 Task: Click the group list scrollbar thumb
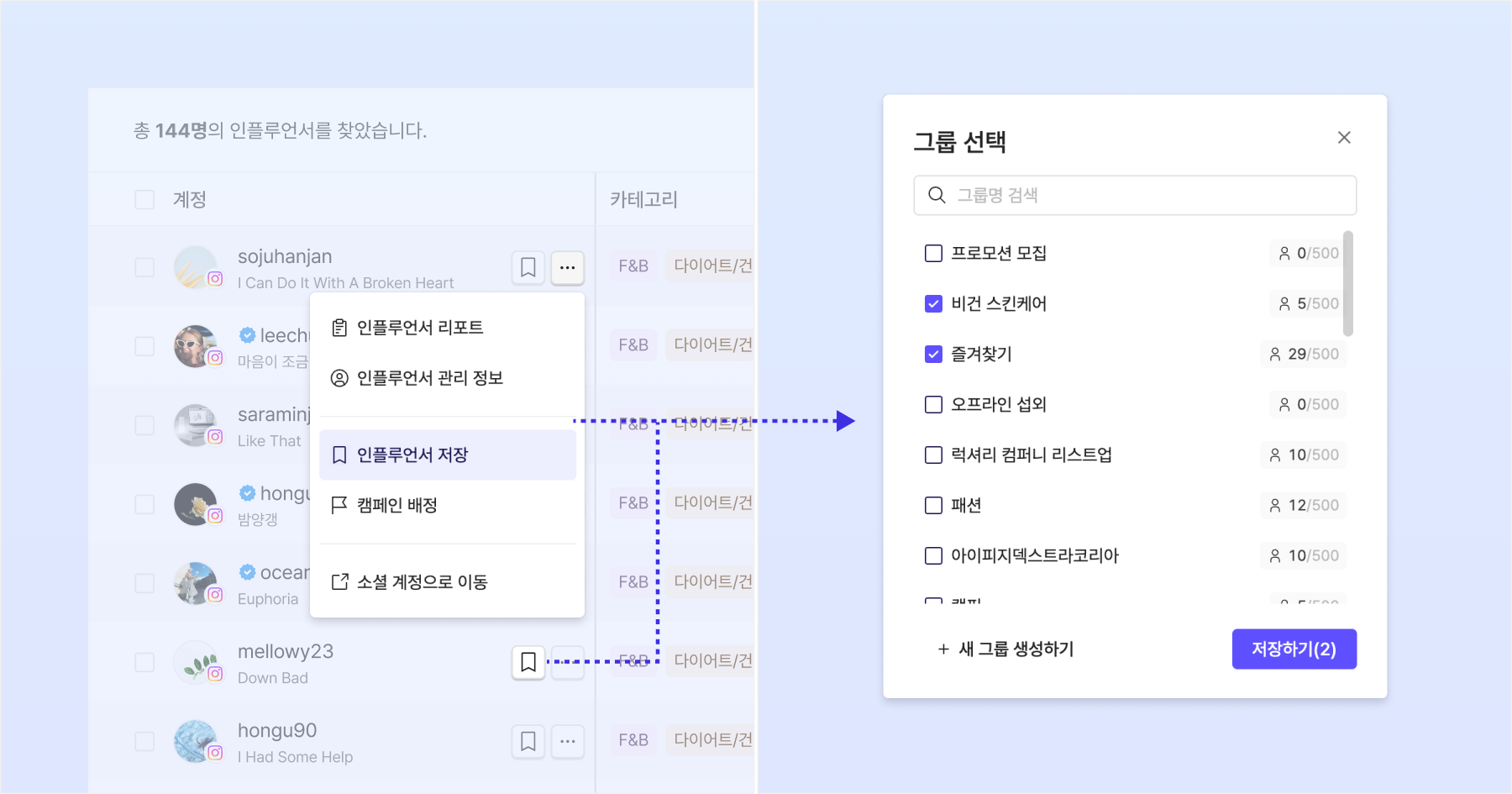click(x=1348, y=284)
